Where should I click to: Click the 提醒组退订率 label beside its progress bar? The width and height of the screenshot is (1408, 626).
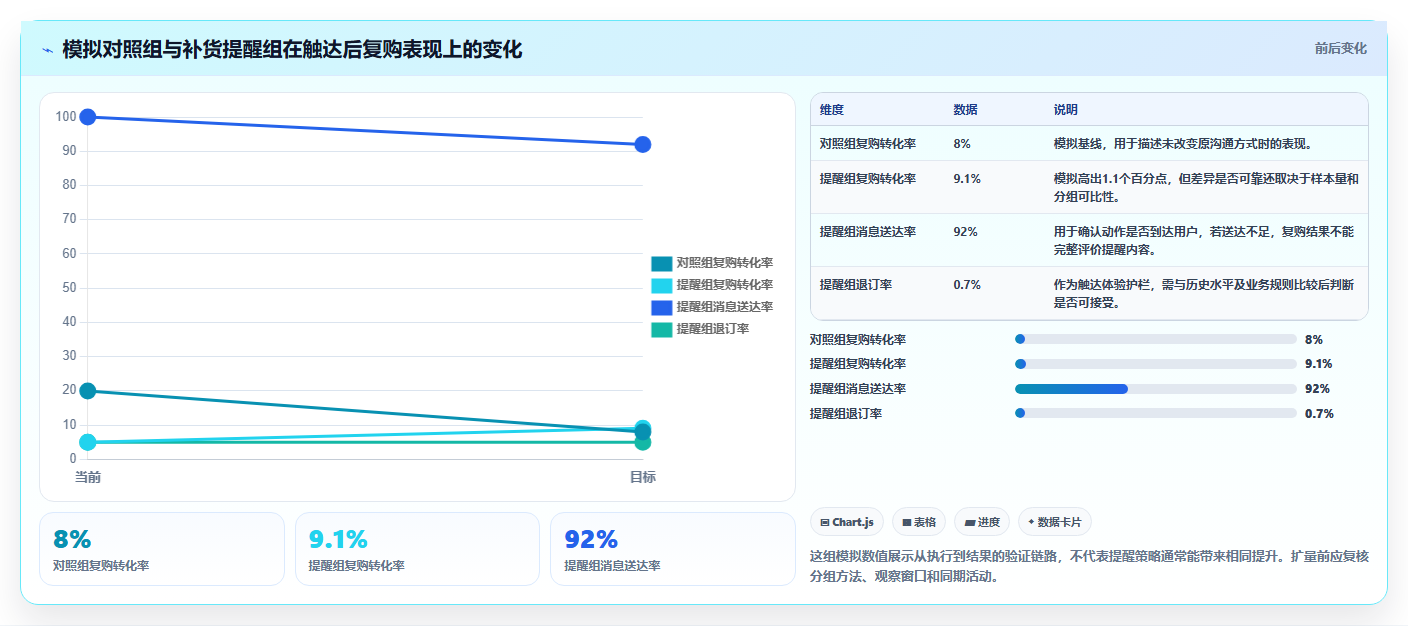click(x=846, y=413)
